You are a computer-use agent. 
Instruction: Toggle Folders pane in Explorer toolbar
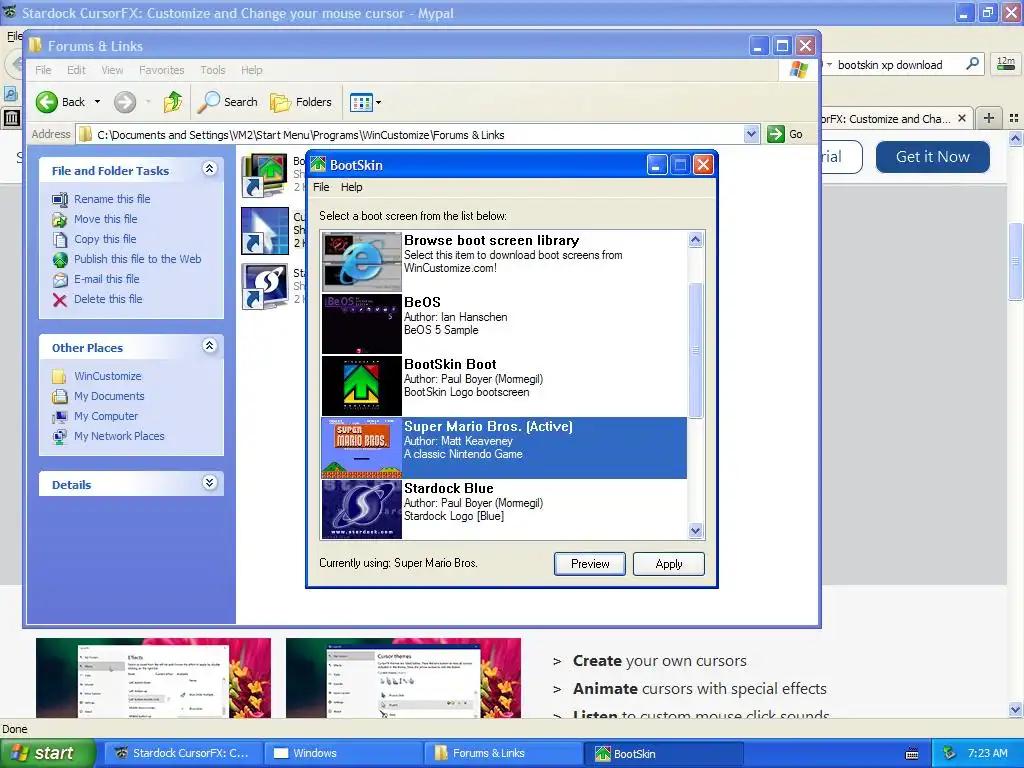(301, 102)
